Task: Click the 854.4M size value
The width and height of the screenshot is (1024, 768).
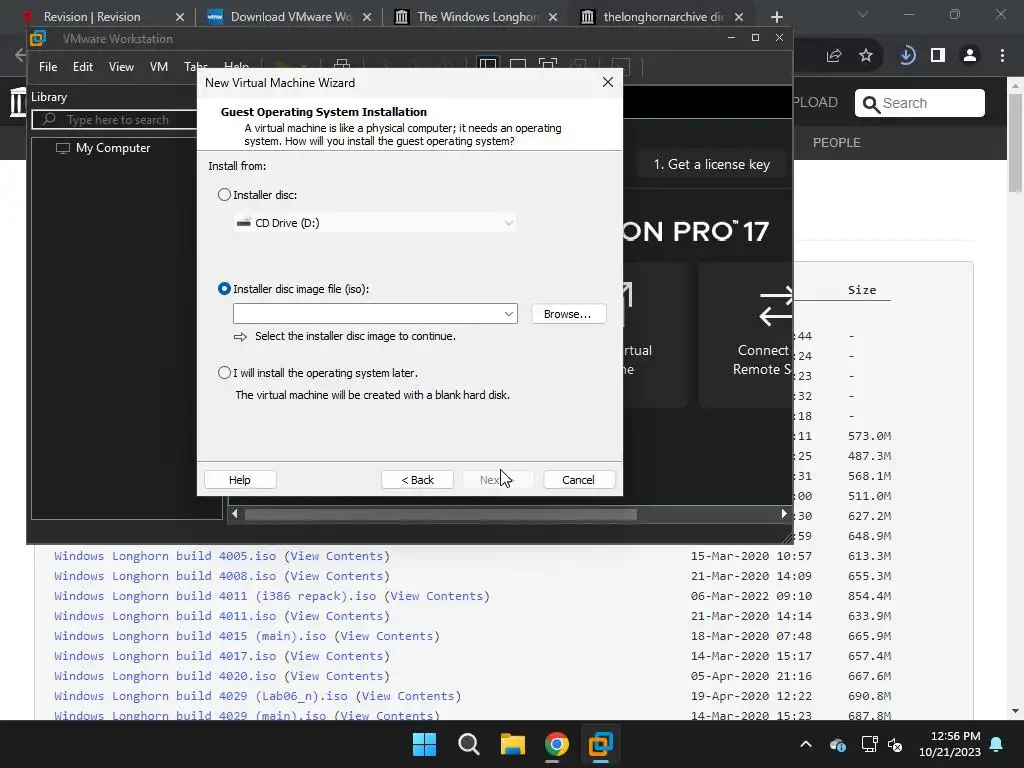Action: tap(869, 596)
